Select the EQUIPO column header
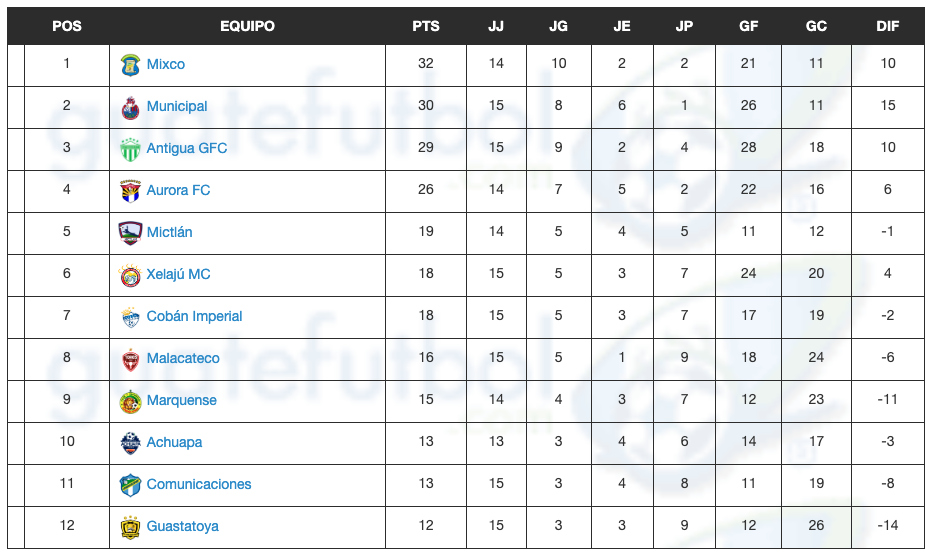 click(247, 26)
